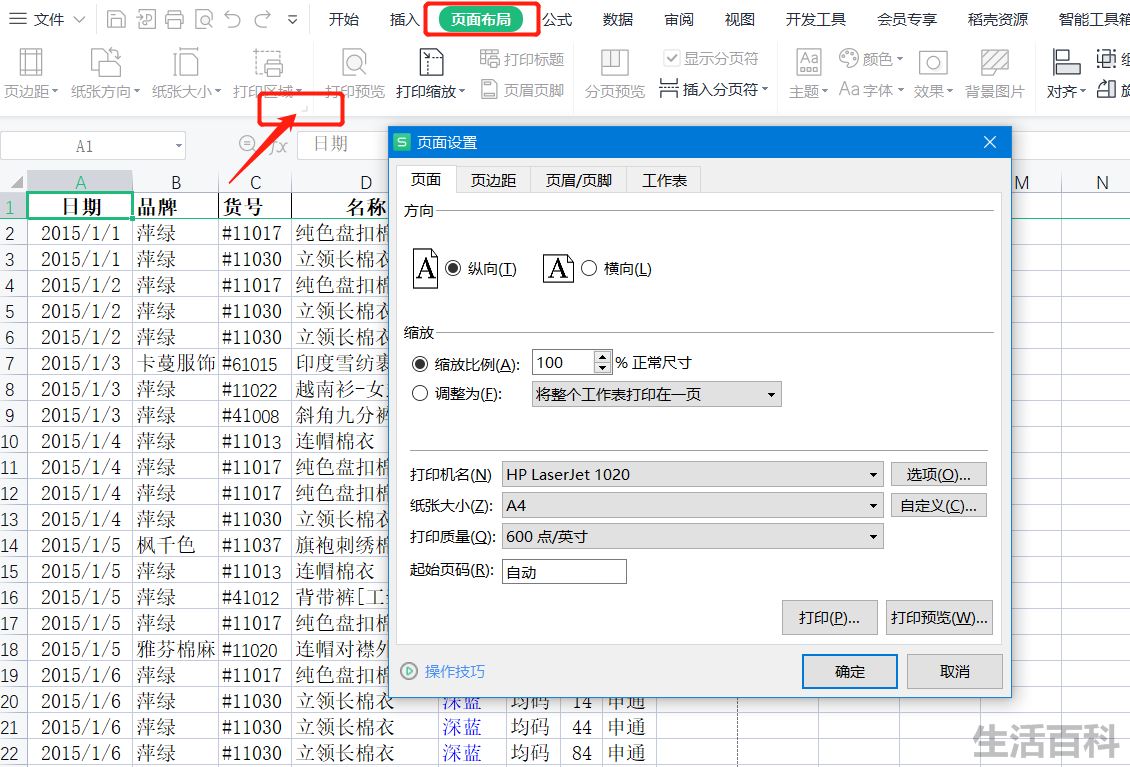Click the 操作技巧 play icon
This screenshot has height=767, width=1130.
(x=409, y=671)
